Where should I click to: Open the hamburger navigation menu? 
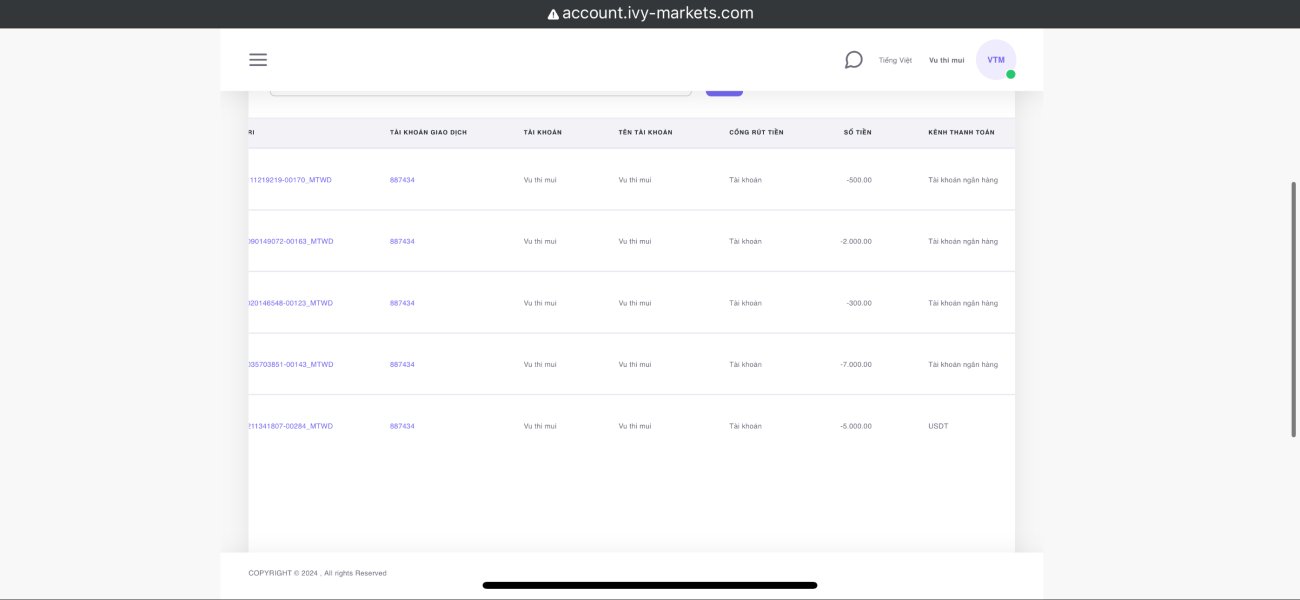pyautogui.click(x=258, y=60)
